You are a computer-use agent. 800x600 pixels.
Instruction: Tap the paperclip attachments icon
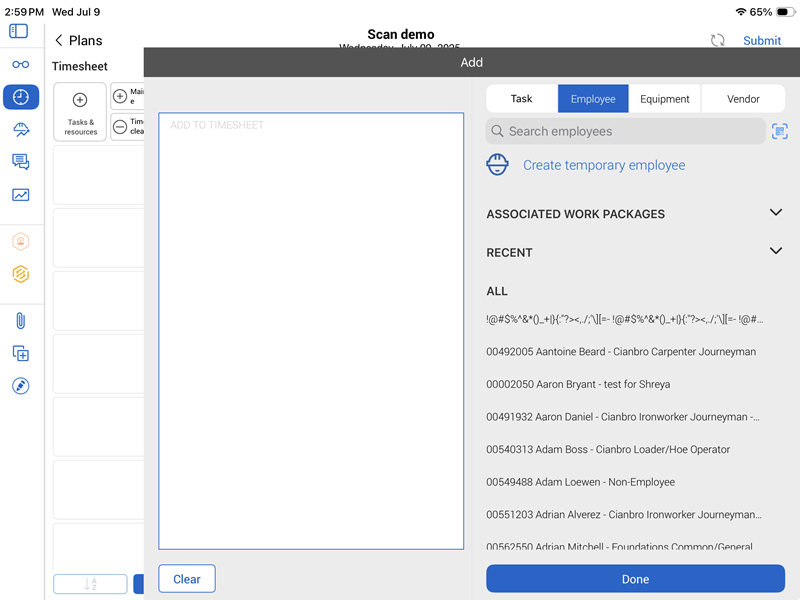click(x=20, y=321)
